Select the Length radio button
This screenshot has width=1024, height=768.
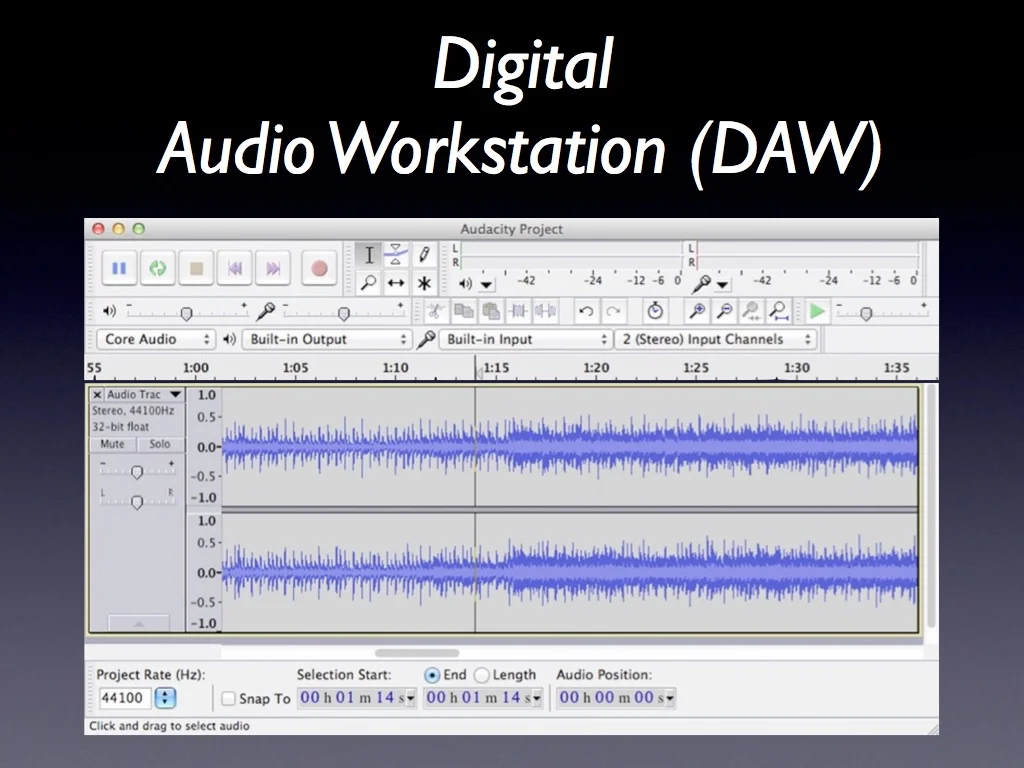point(481,675)
